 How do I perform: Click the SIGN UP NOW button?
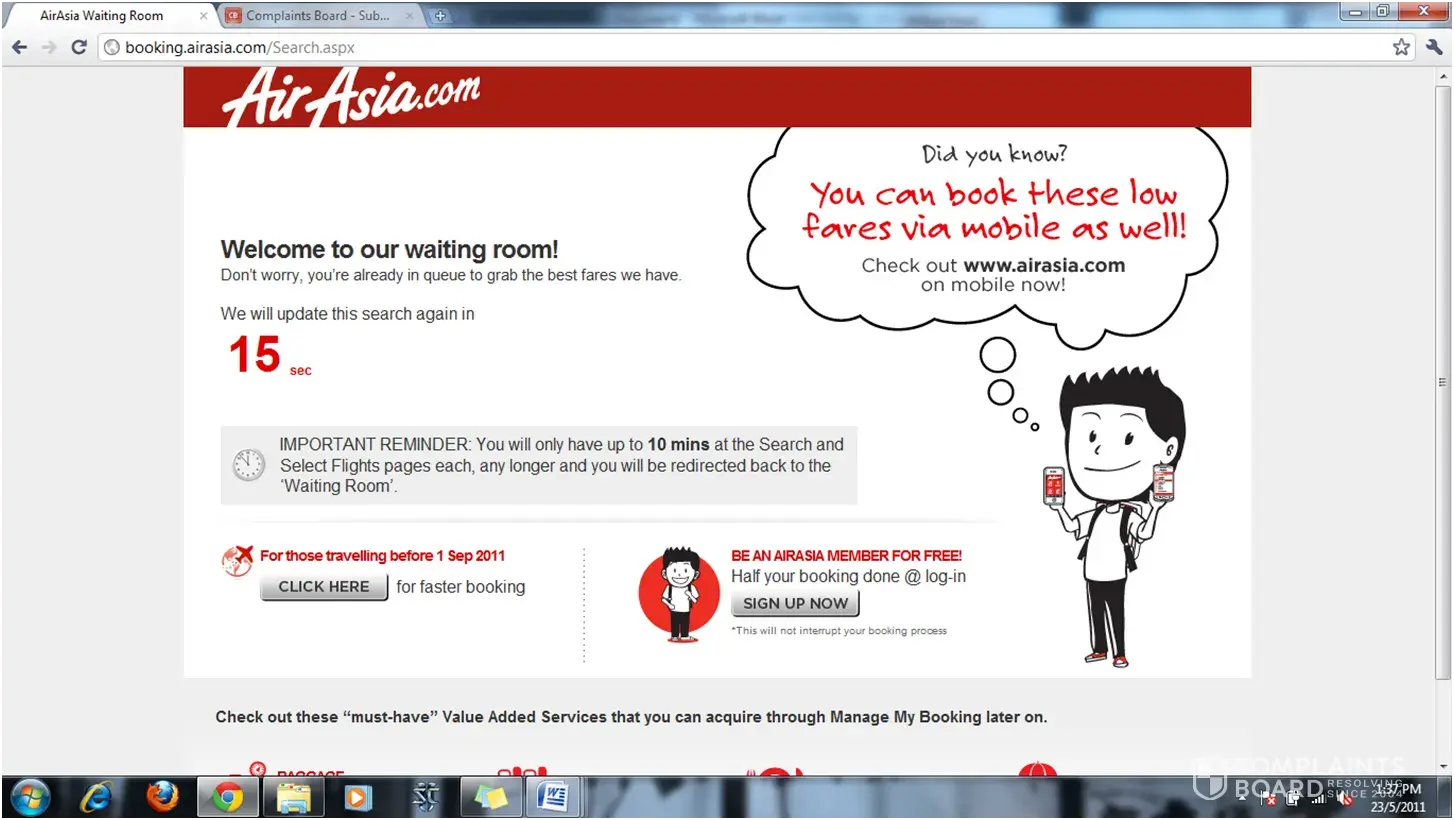click(x=795, y=604)
